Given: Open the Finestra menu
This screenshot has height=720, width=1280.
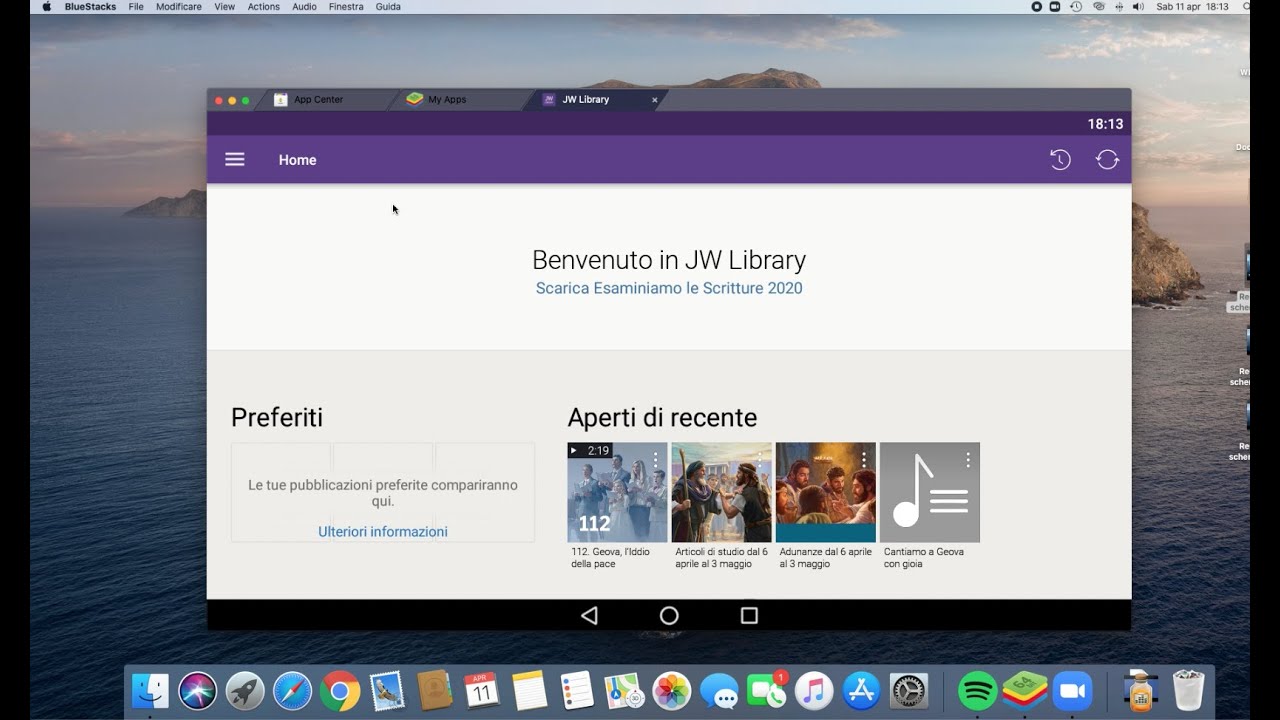Looking at the screenshot, I should pos(346,7).
